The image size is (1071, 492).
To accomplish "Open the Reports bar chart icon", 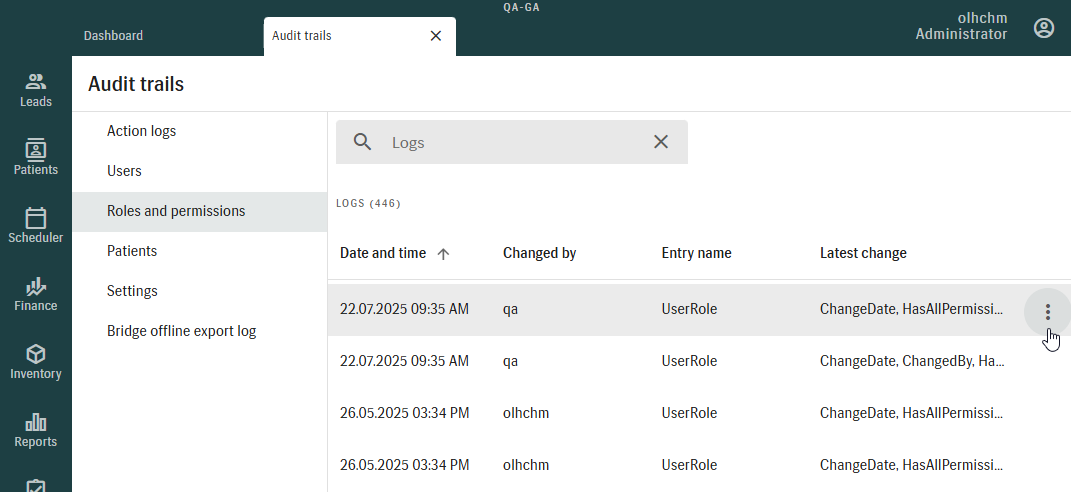I will (x=36, y=422).
